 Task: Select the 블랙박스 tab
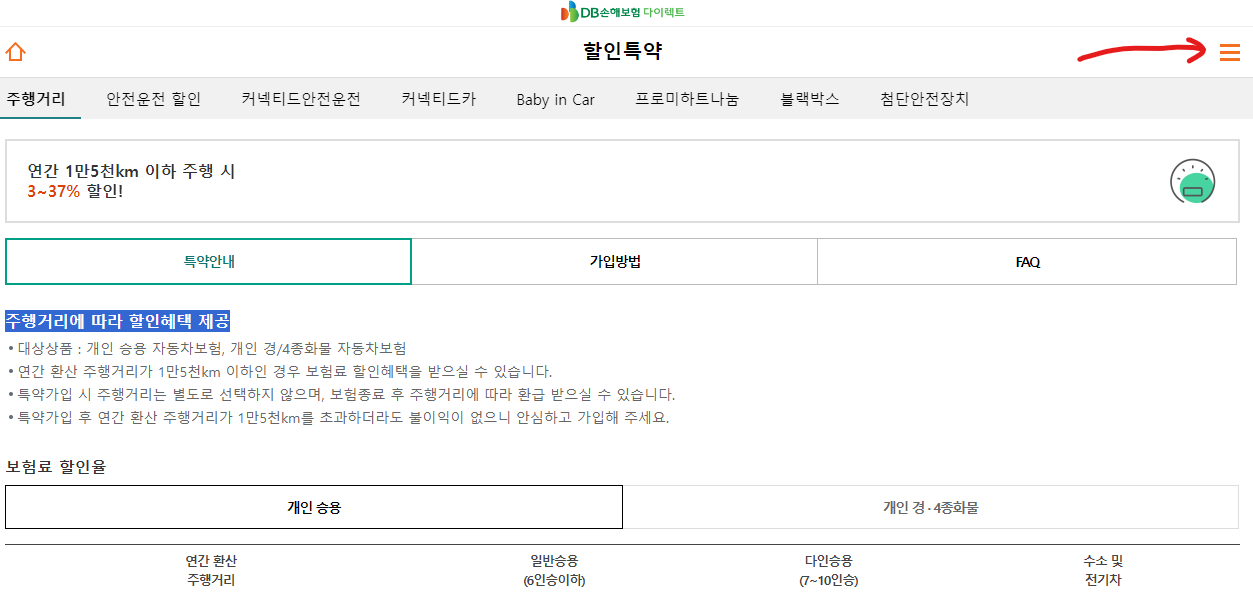point(810,99)
